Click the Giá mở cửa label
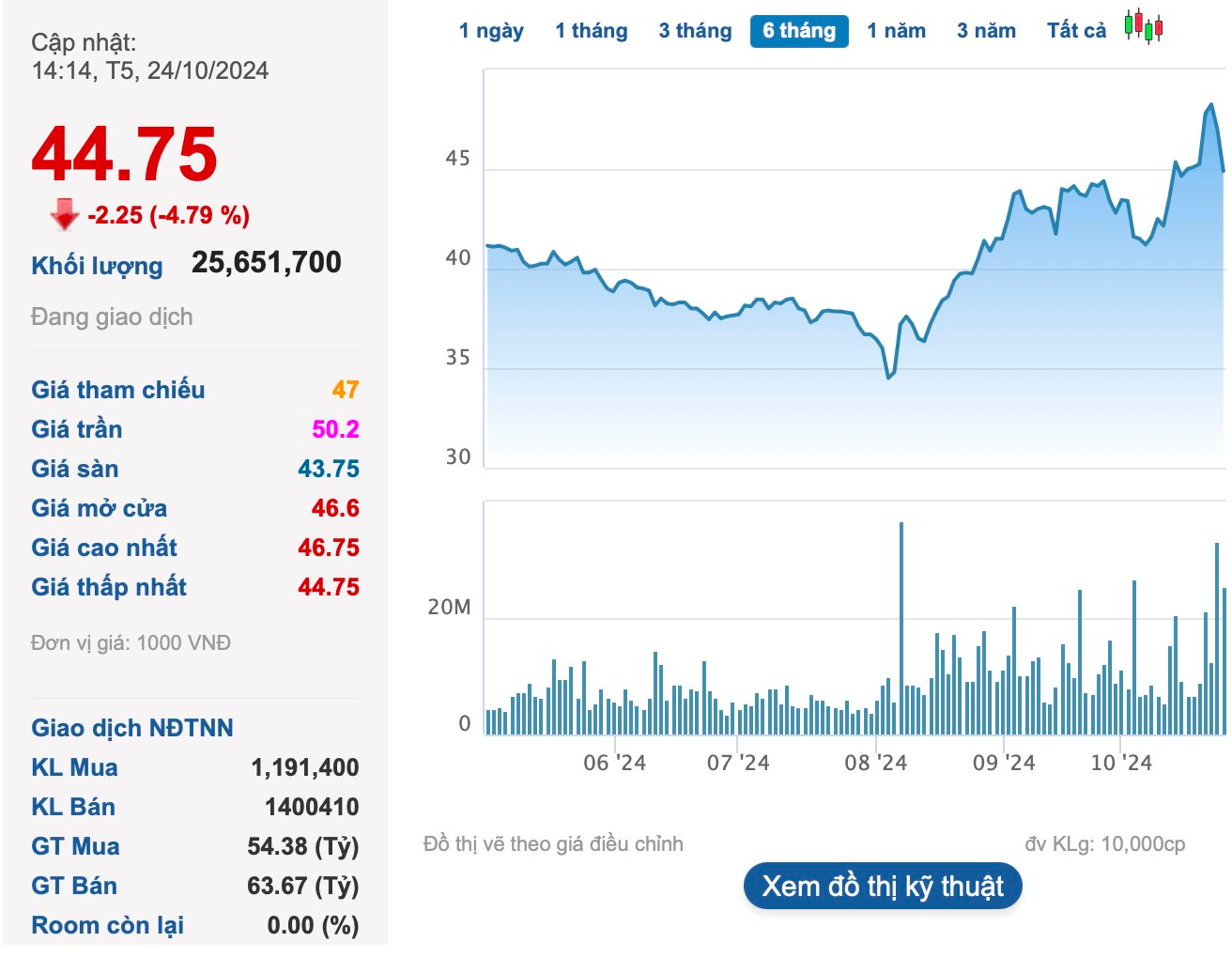1232x958 pixels. (100, 508)
